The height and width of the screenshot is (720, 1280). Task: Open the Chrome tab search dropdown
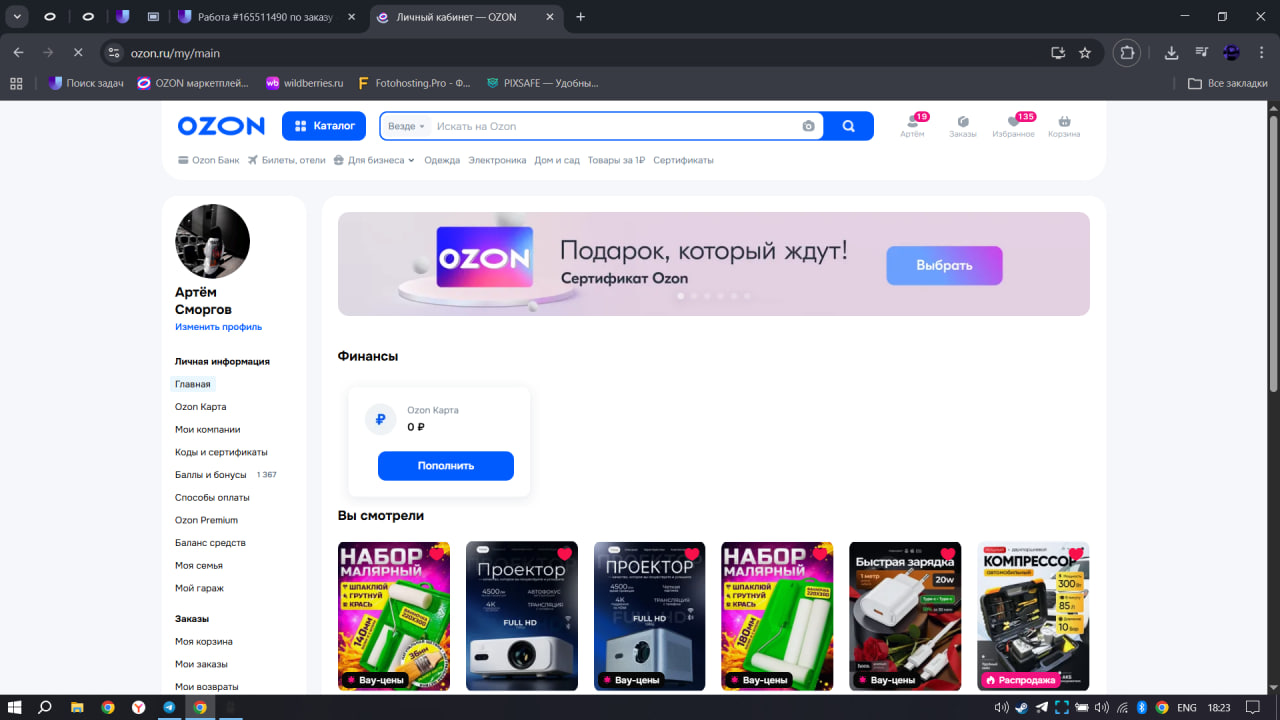click(17, 17)
